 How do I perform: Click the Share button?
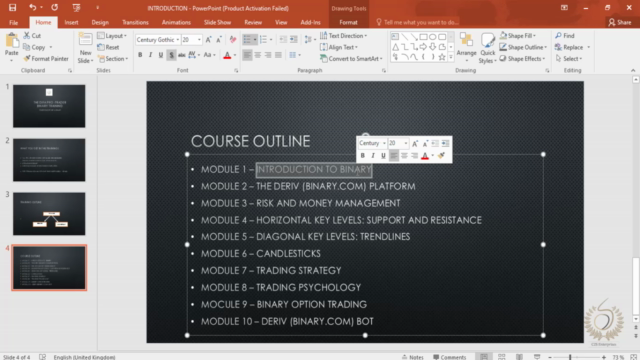(x=620, y=22)
